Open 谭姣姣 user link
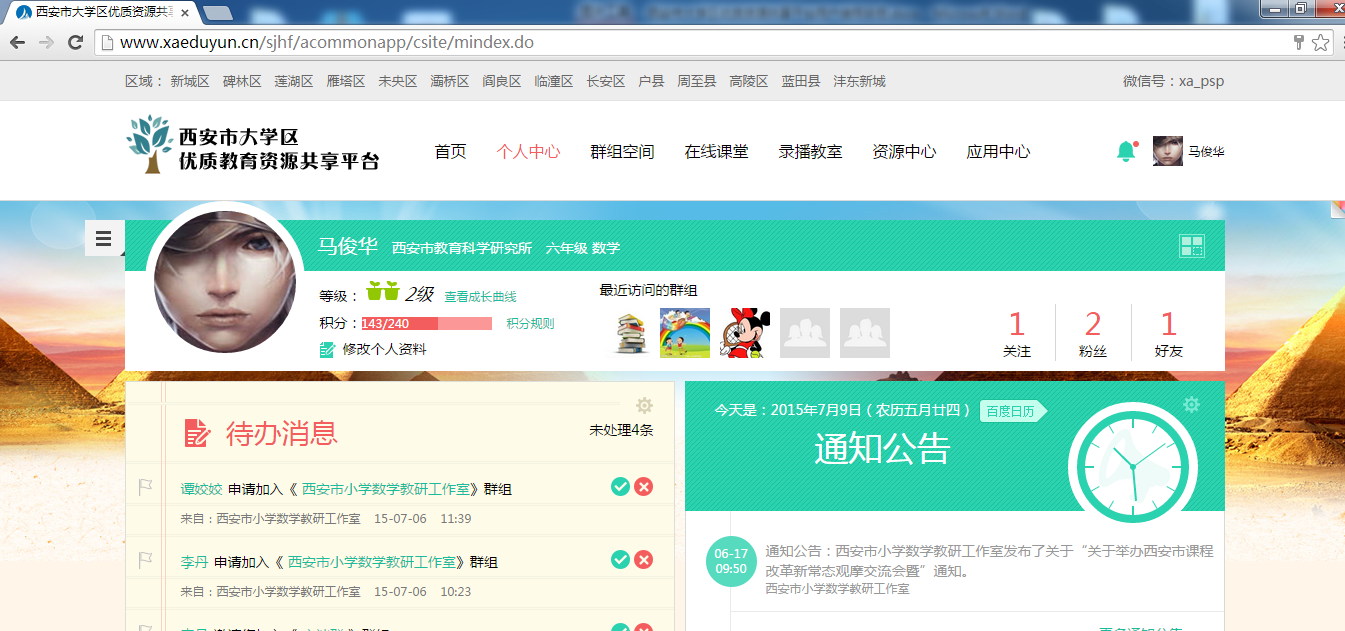The height and width of the screenshot is (631, 1345). (x=201, y=489)
